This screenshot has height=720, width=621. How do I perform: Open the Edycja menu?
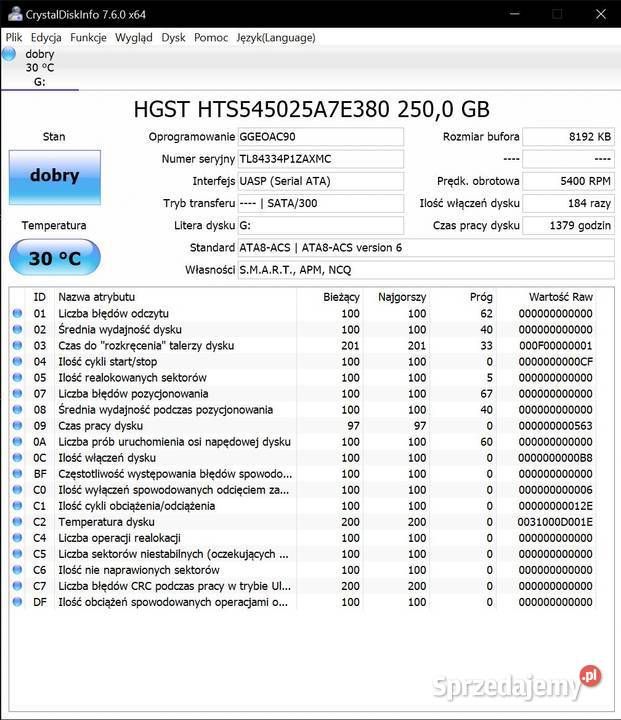46,38
